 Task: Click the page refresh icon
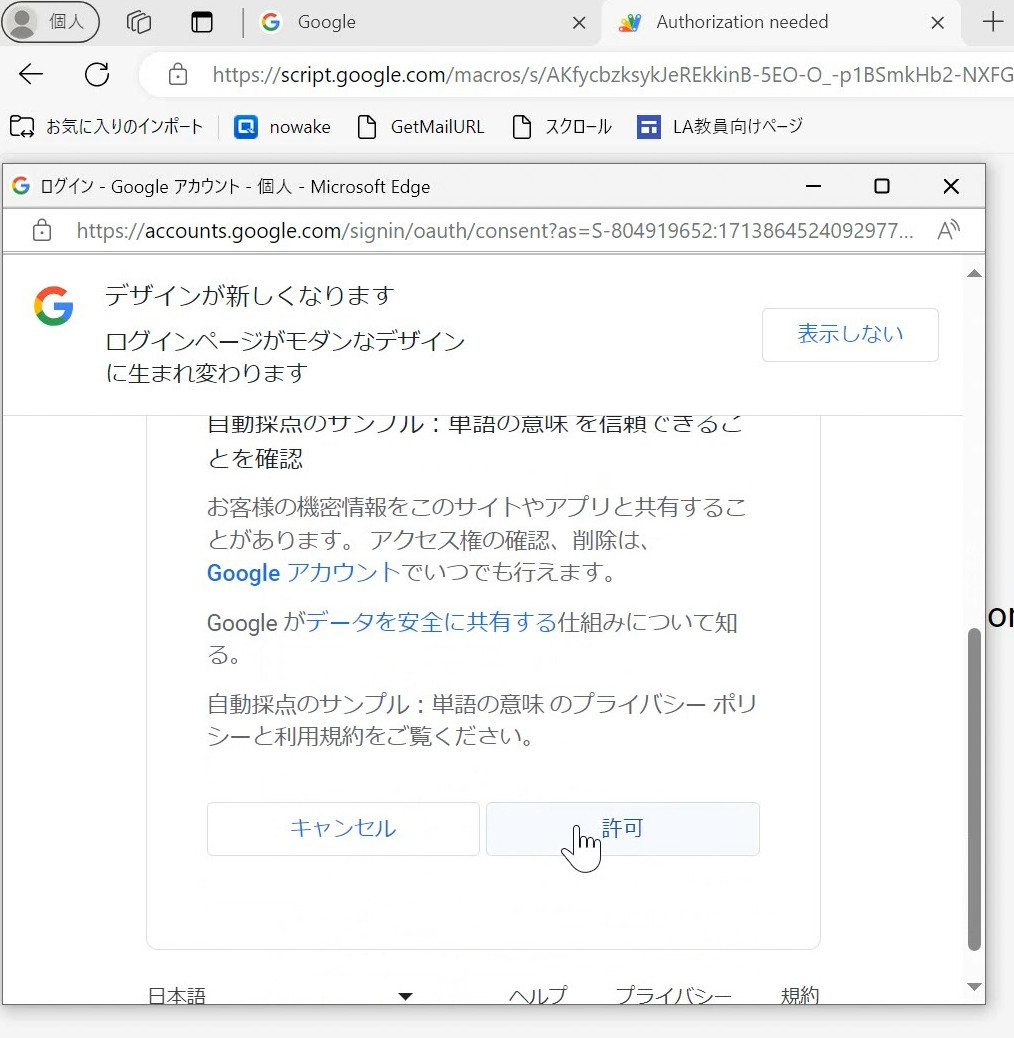coord(96,74)
